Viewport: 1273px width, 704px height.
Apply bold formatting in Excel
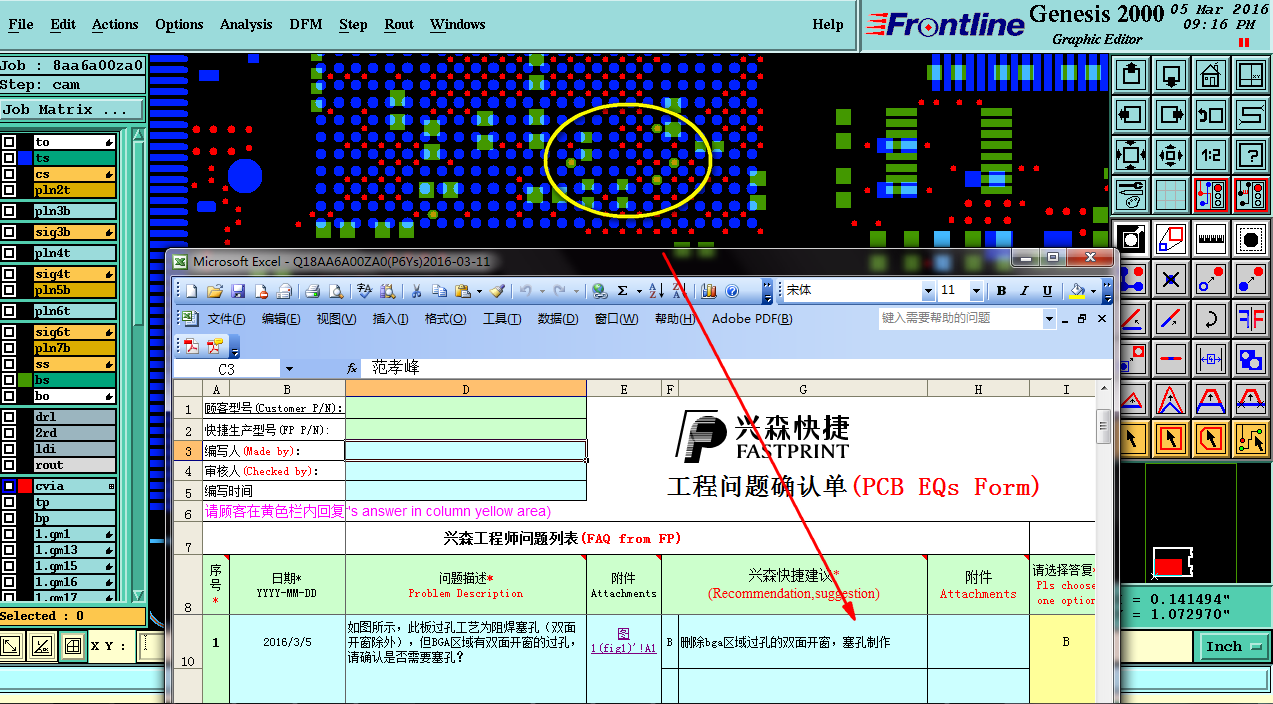pos(1001,291)
